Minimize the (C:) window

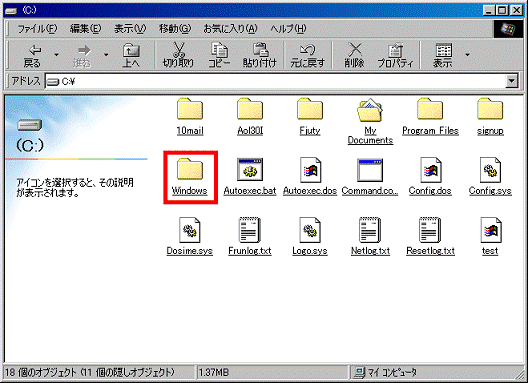tap(489, 10)
